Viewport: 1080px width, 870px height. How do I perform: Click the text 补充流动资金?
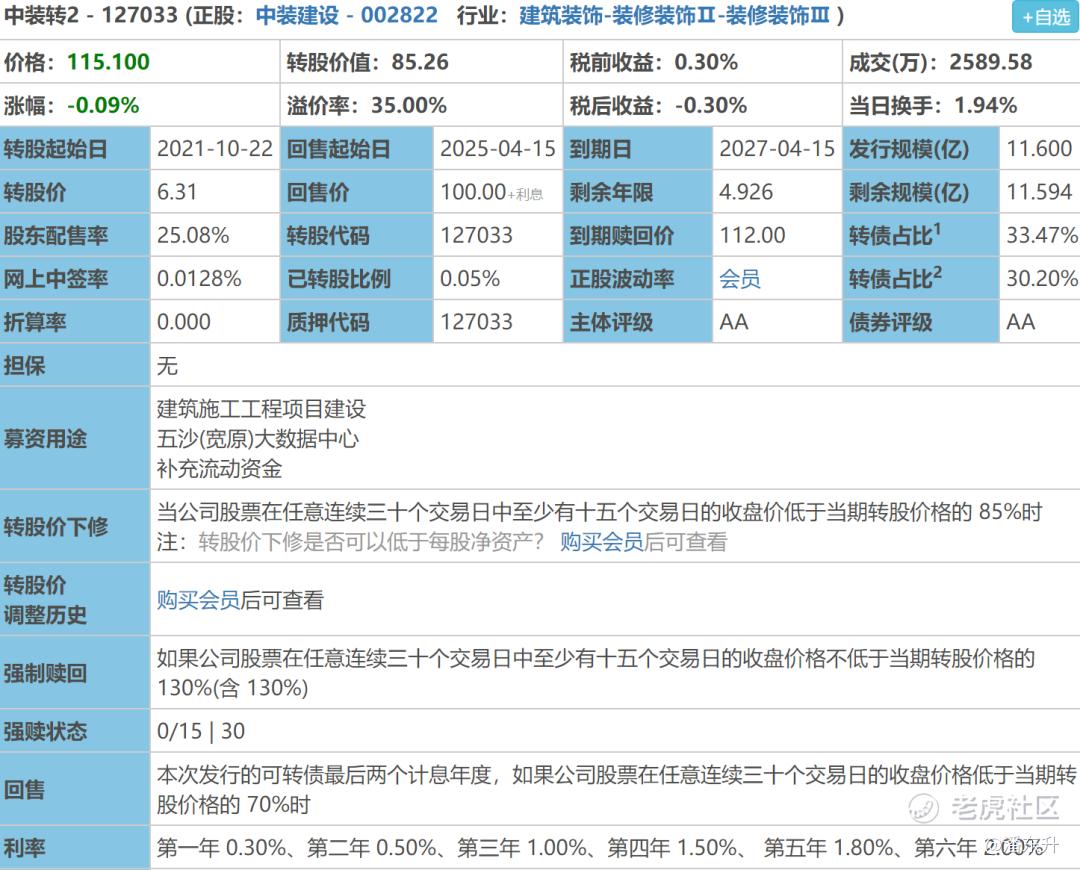click(x=219, y=469)
